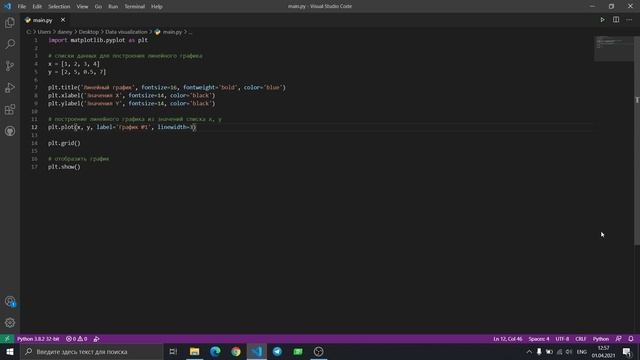This screenshot has height=360, width=640.
Task: Show hidden system tray icons
Action: (529, 351)
